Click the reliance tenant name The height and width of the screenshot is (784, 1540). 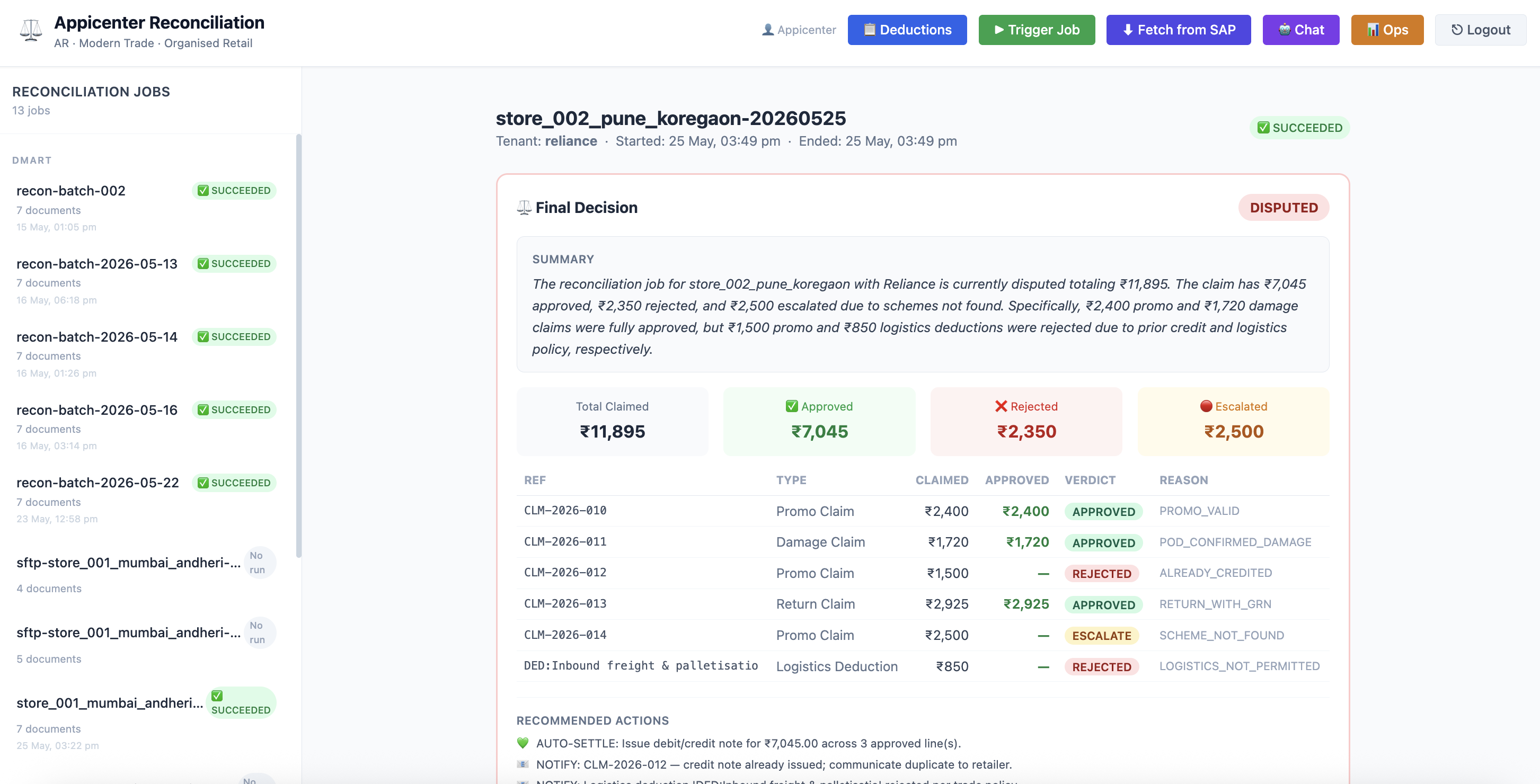[570, 141]
